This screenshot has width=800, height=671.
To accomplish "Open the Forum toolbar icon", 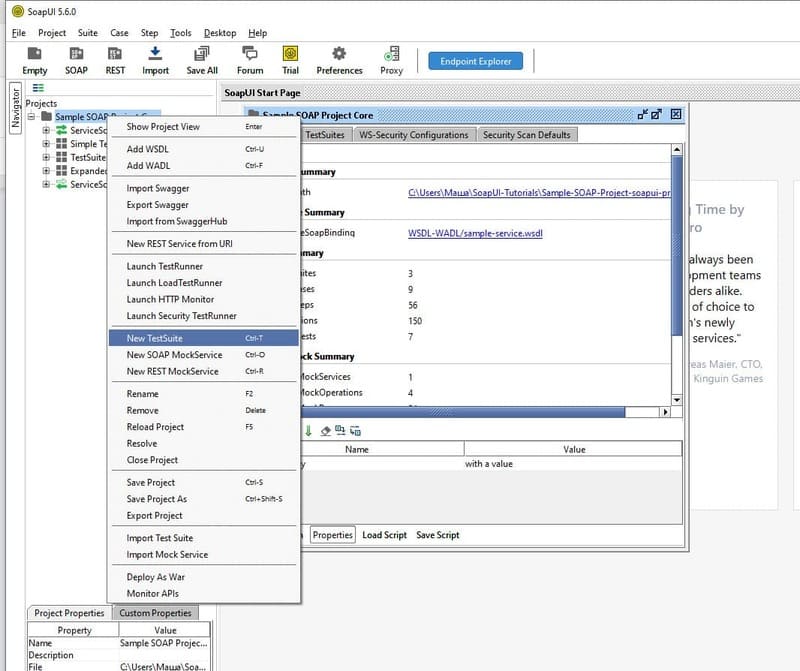I will click(250, 55).
